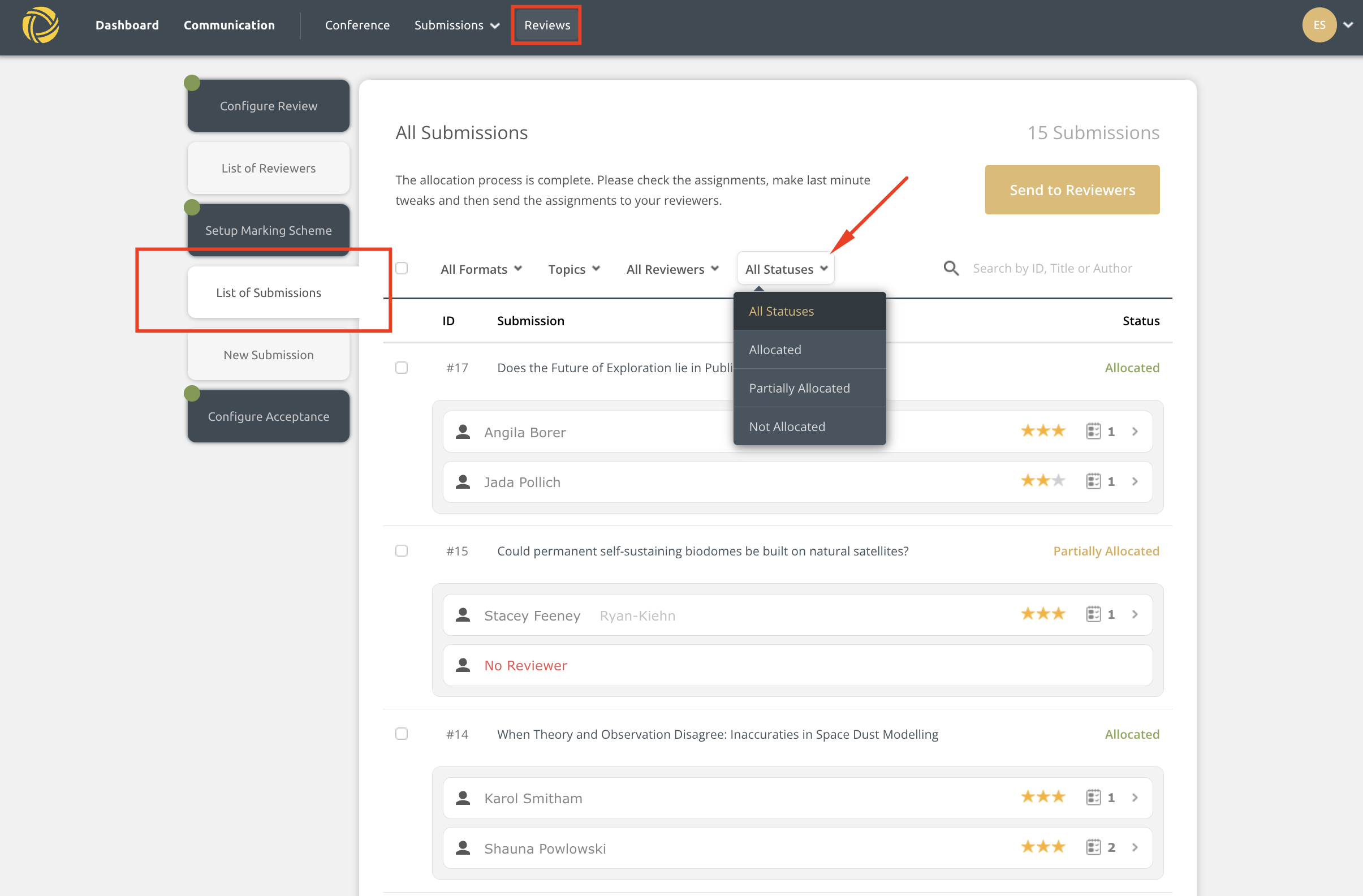Open the Topics filter dropdown
The height and width of the screenshot is (896, 1363).
coord(574,269)
